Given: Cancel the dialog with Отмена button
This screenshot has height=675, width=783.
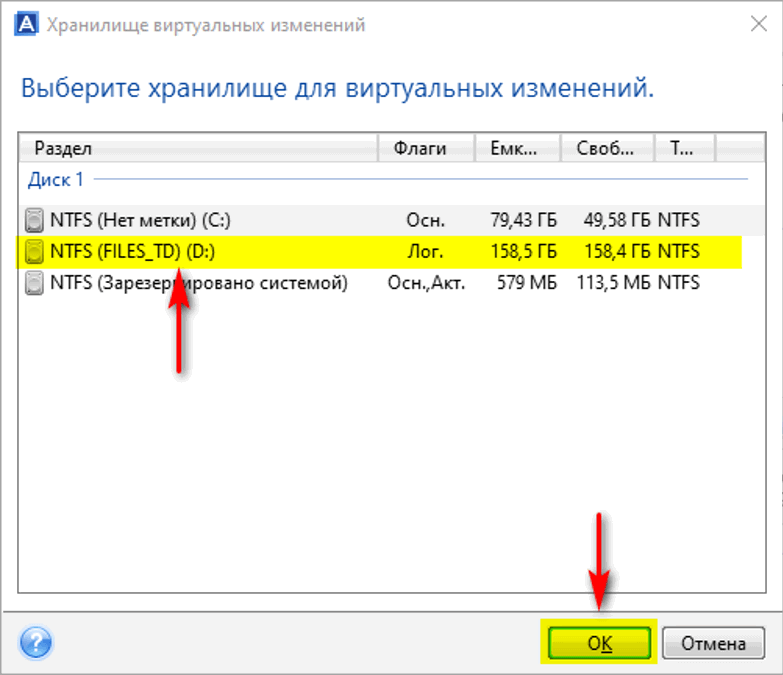Looking at the screenshot, I should (713, 643).
